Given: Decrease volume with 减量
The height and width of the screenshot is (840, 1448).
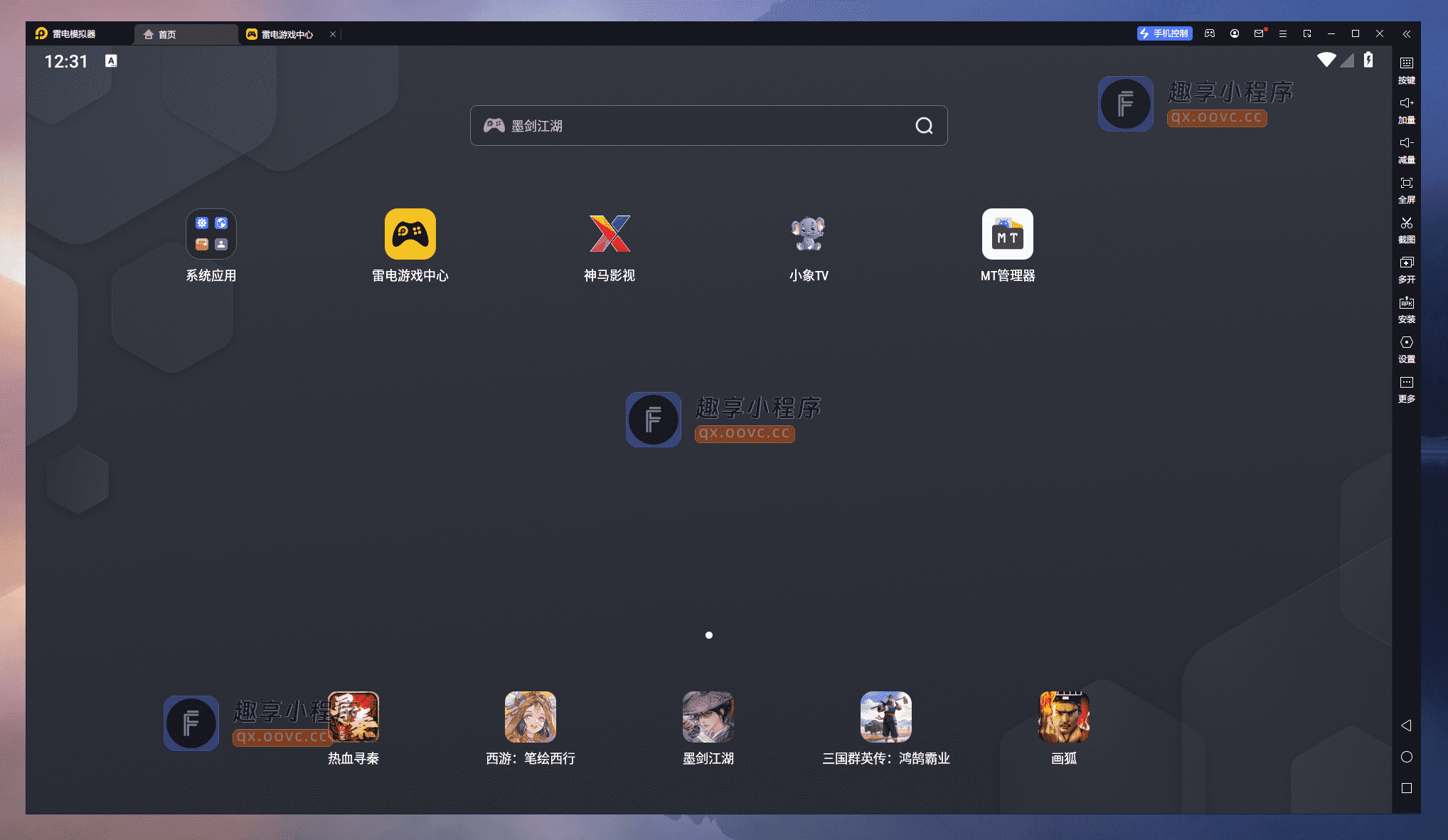Looking at the screenshot, I should (1407, 150).
